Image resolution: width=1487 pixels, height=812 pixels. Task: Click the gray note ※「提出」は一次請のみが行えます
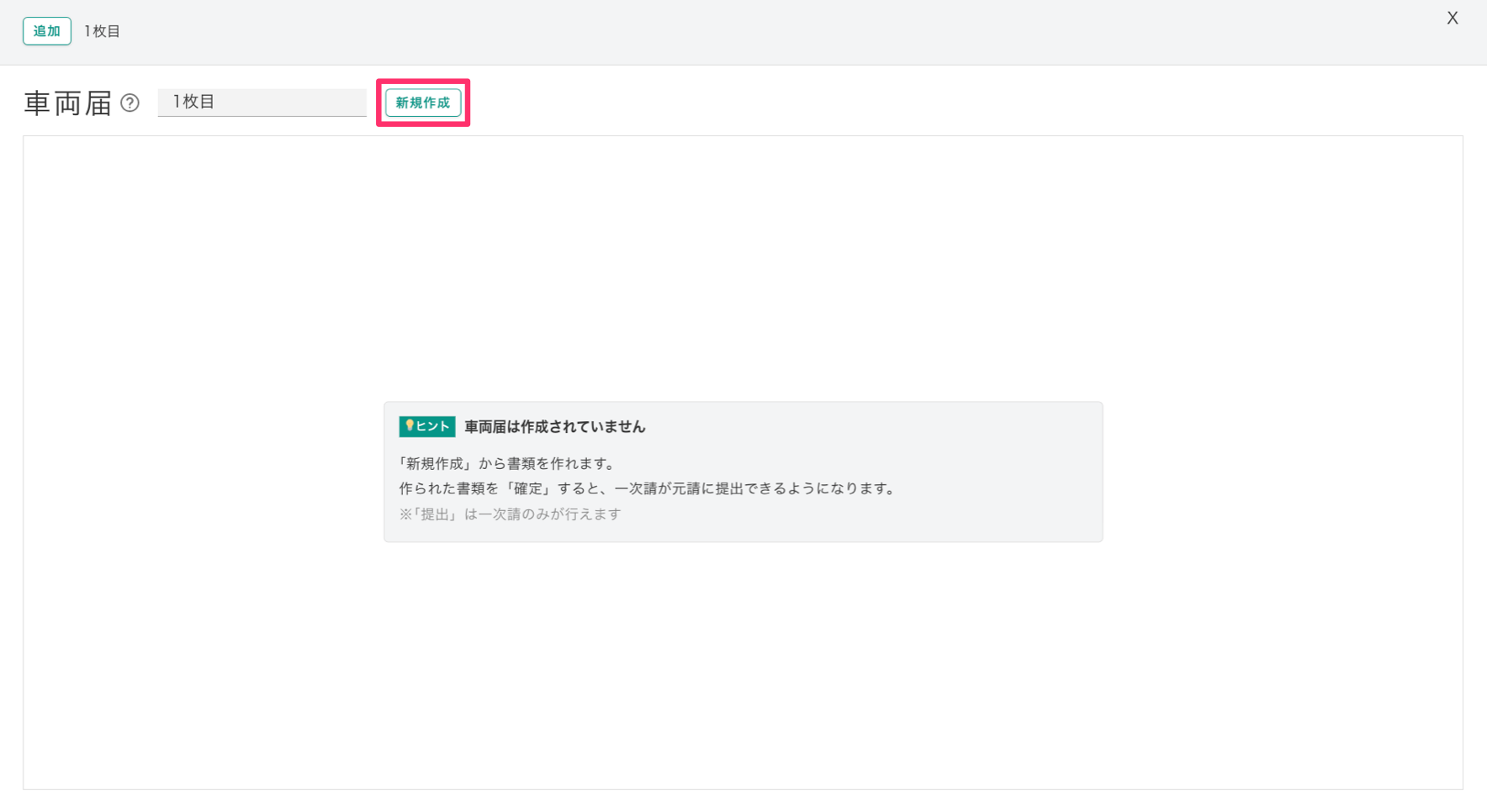click(x=510, y=514)
